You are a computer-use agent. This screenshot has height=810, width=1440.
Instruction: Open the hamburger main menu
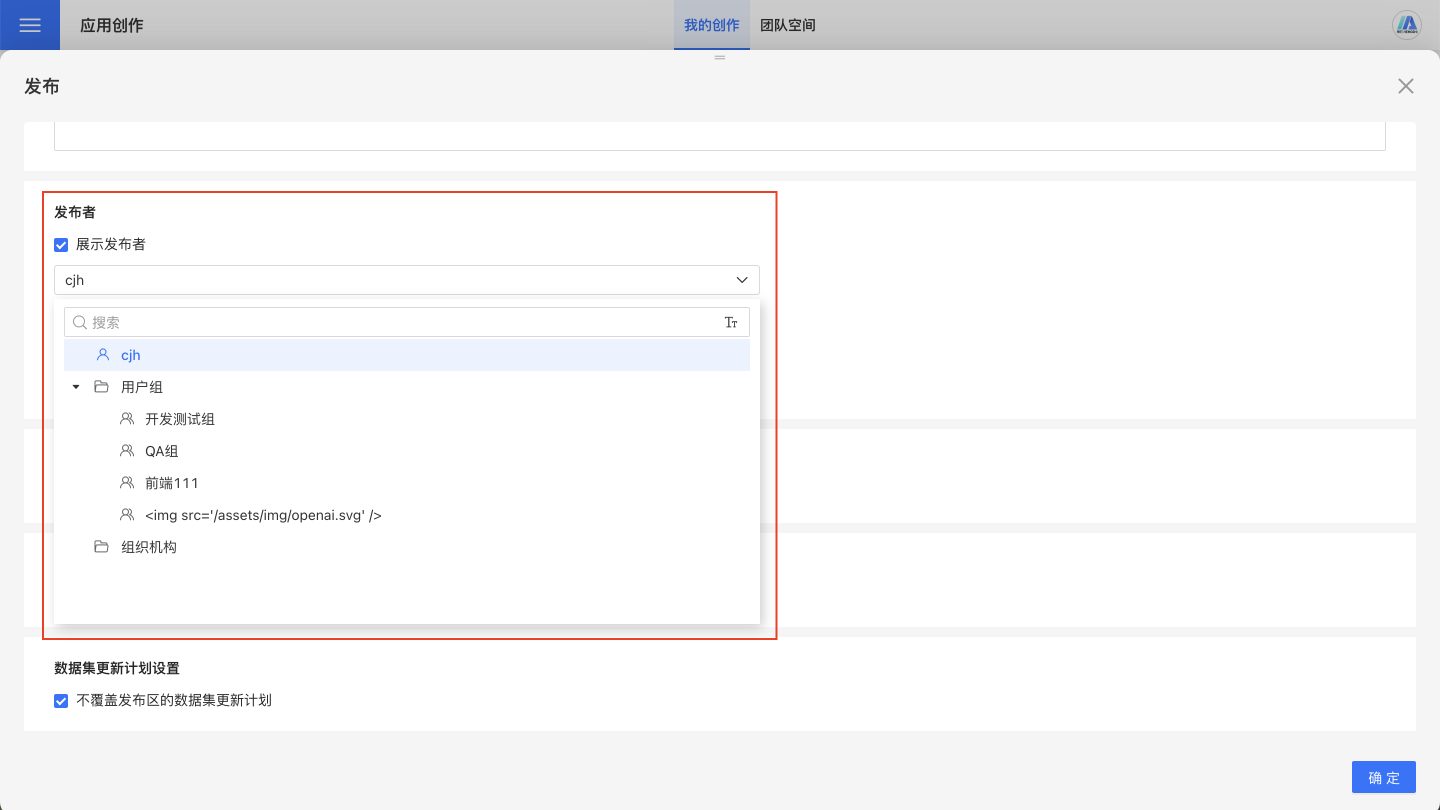click(30, 25)
